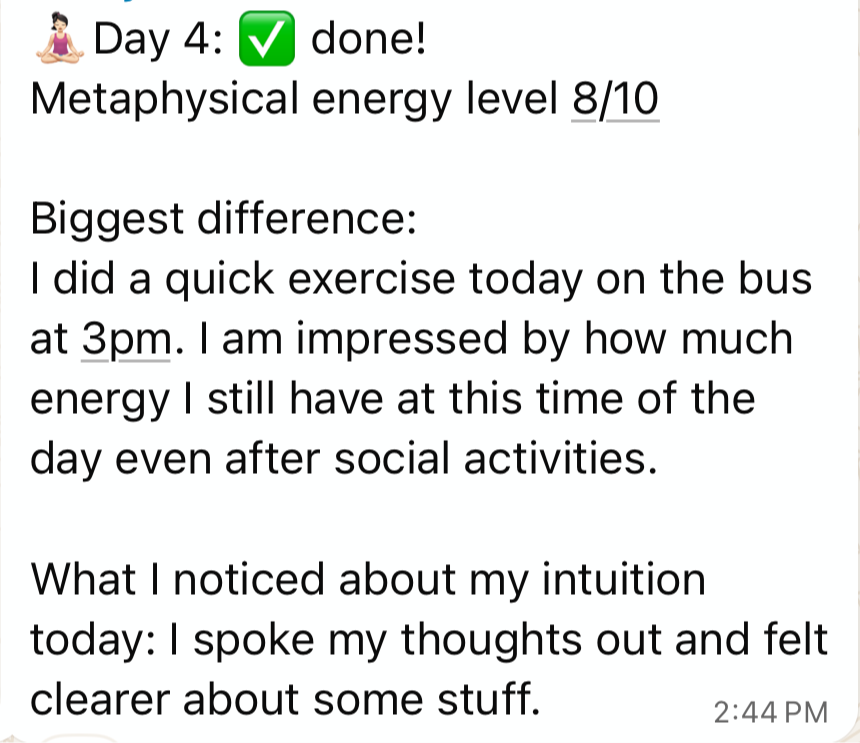Click the green check mark emoji
860x743 pixels.
click(267, 39)
